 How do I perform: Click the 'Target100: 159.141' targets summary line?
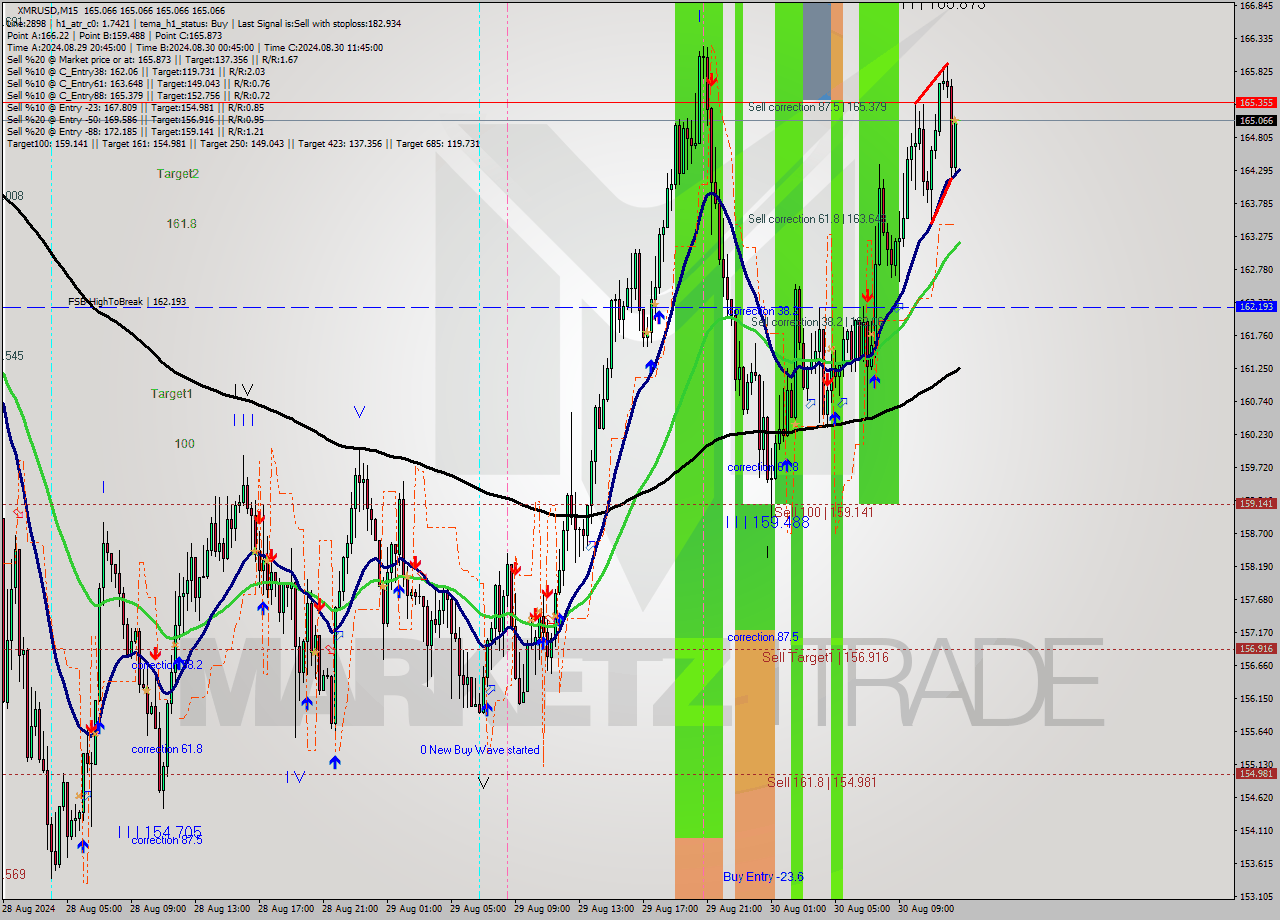point(243,144)
